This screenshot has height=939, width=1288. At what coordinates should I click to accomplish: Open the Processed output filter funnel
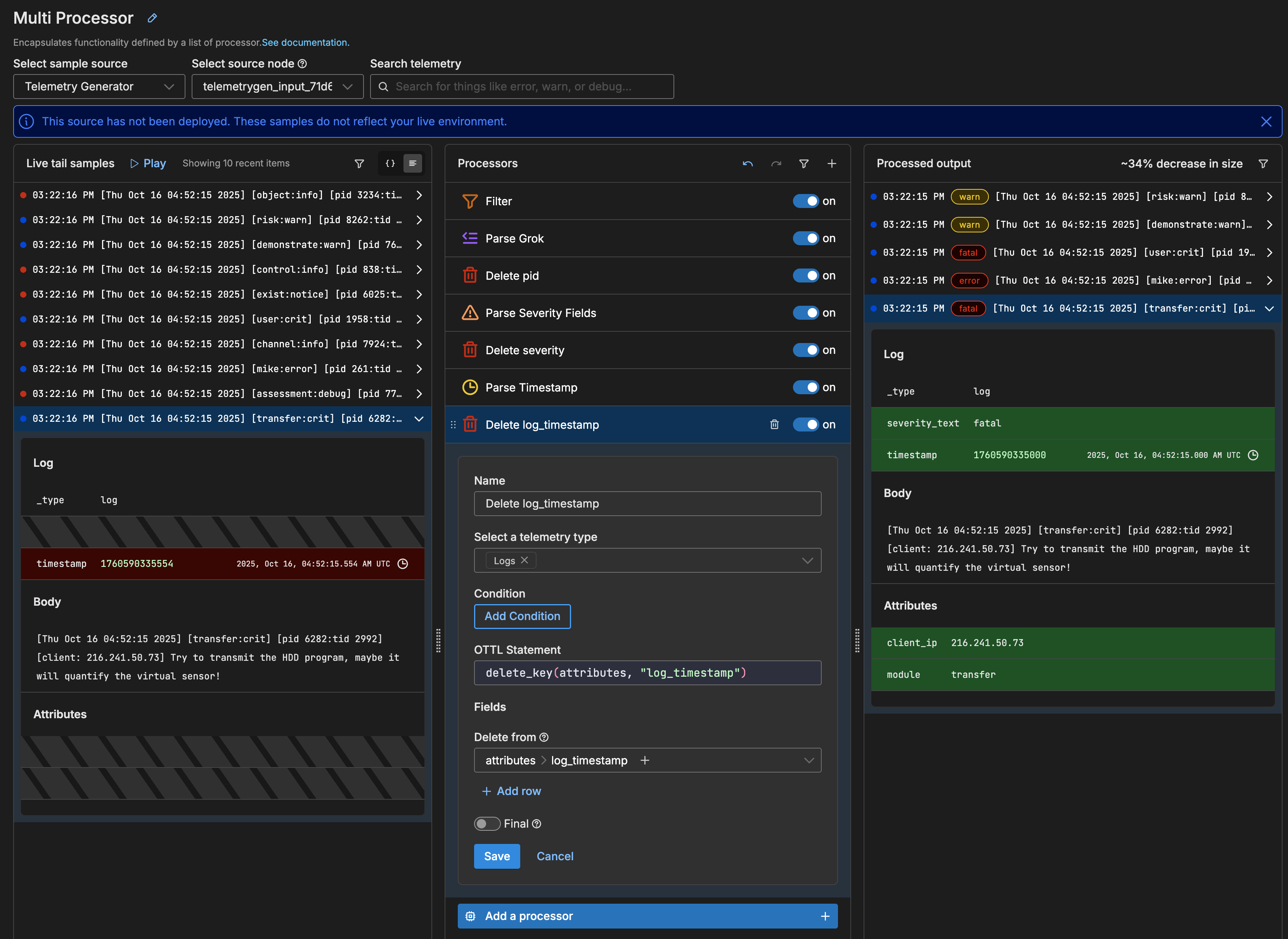pos(1263,164)
